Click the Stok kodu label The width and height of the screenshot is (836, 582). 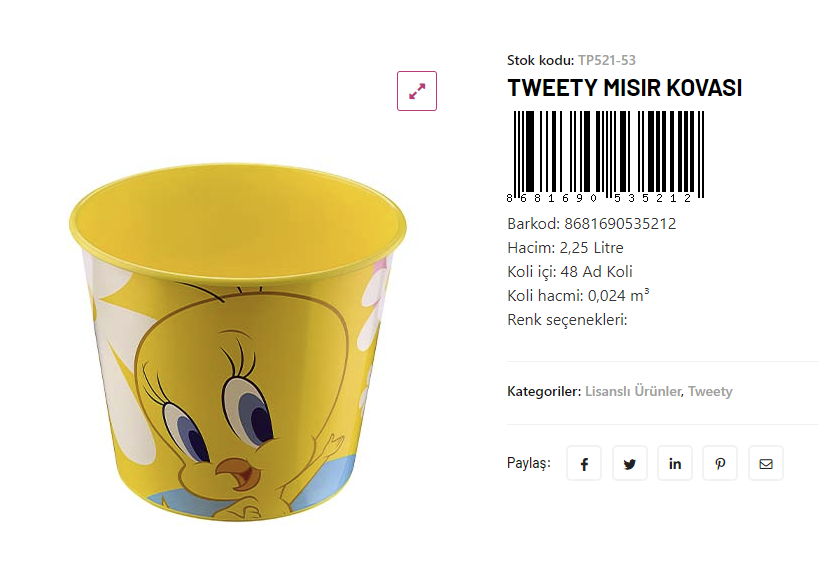pyautogui.click(x=540, y=61)
